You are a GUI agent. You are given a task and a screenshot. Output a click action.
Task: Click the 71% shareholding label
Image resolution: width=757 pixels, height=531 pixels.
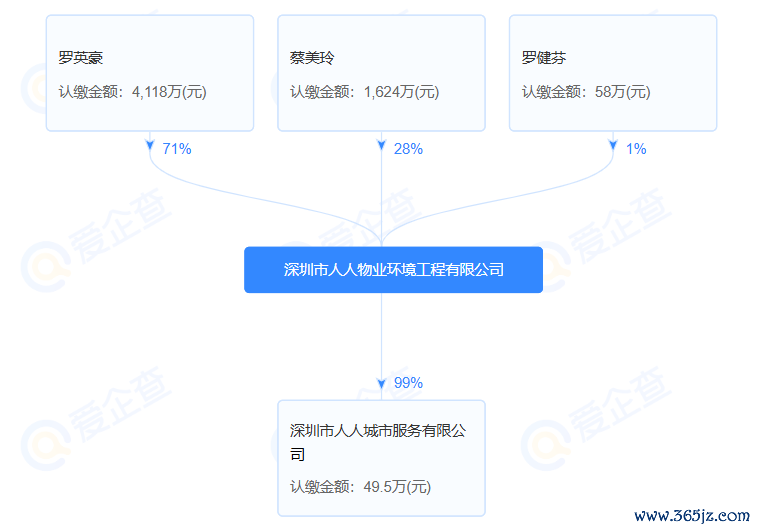click(x=177, y=149)
